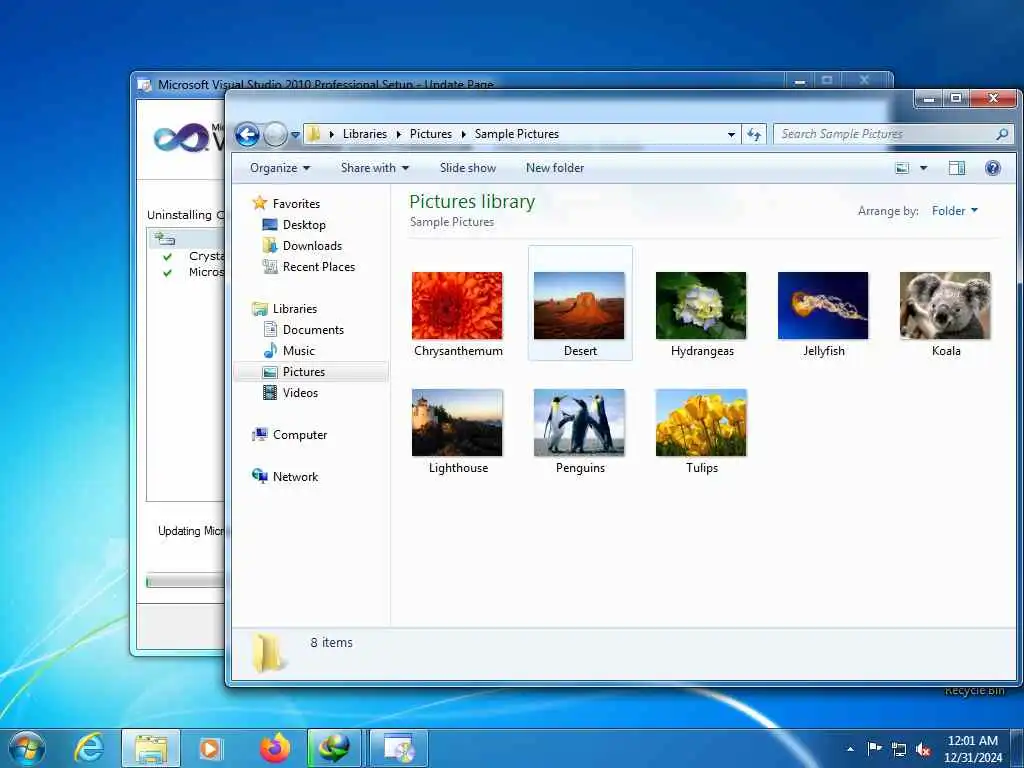1024x768 pixels.
Task: Click the folder icon in details pane
Action: pos(268,652)
